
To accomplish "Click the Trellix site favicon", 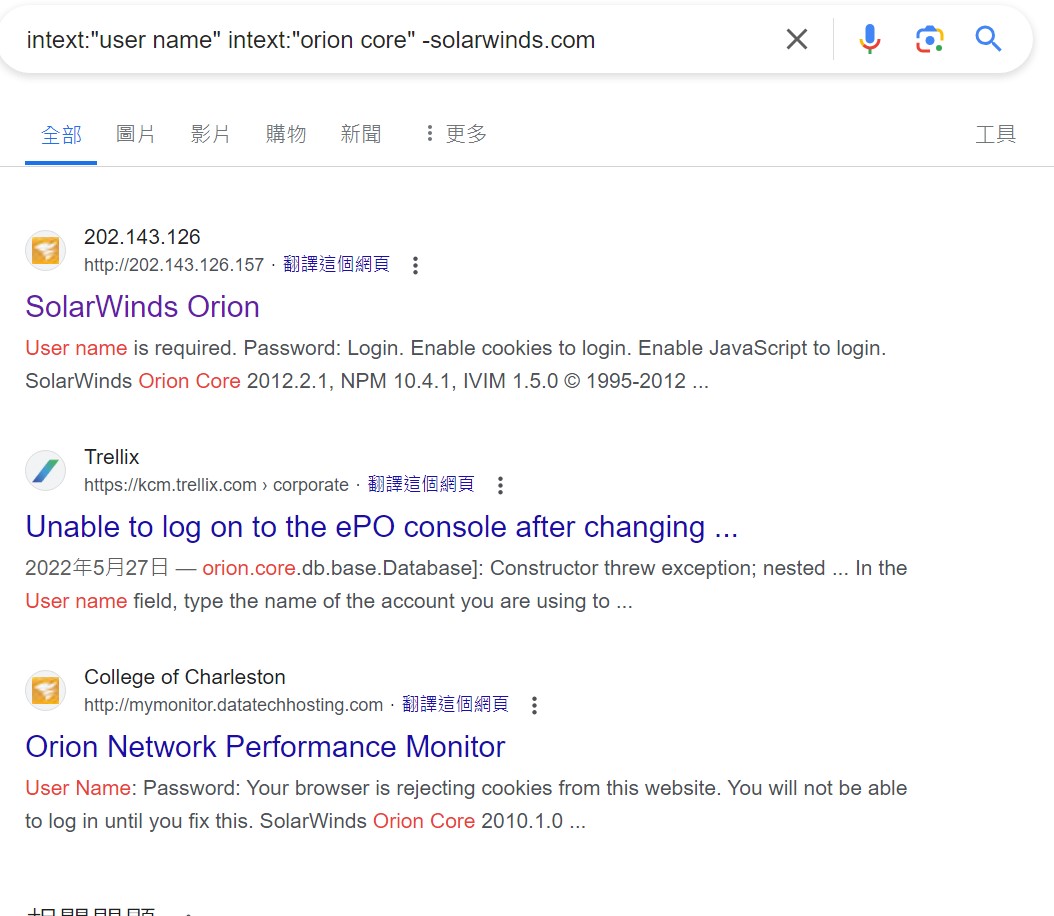I will pyautogui.click(x=45, y=470).
